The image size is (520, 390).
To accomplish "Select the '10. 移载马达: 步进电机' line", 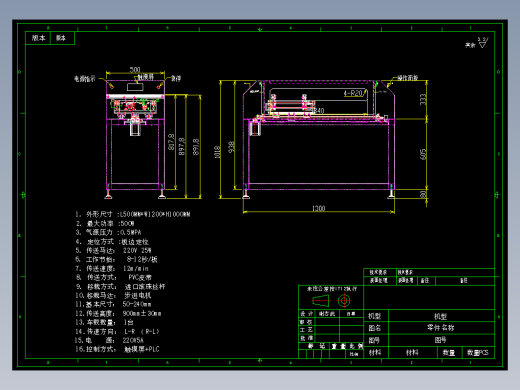I will (x=113, y=295).
